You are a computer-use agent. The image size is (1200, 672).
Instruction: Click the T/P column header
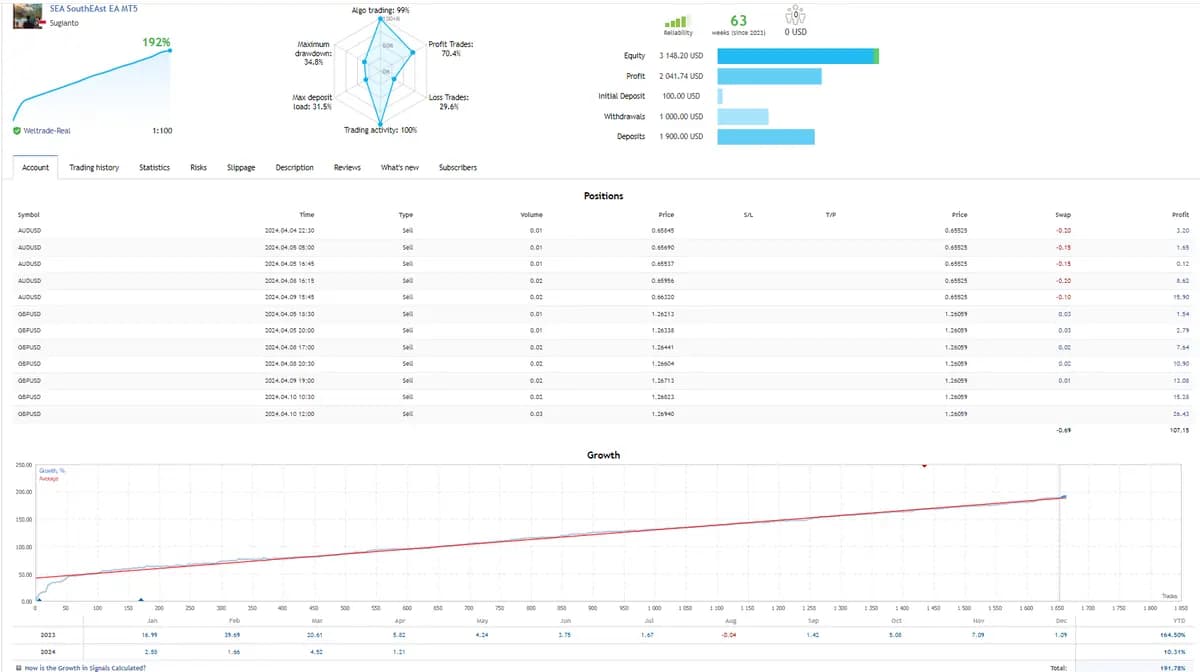(830, 215)
